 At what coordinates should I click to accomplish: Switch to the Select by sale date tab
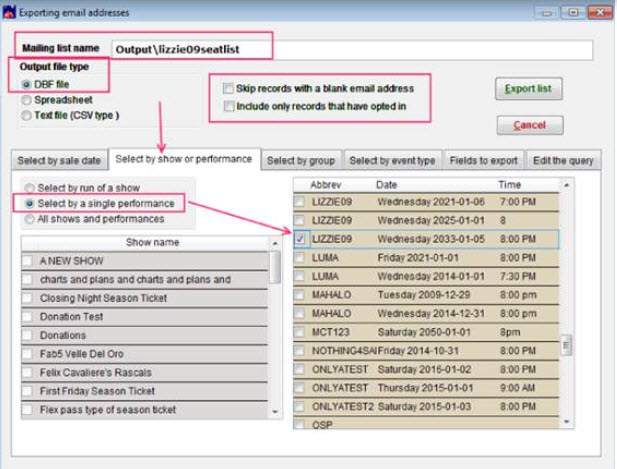click(59, 161)
